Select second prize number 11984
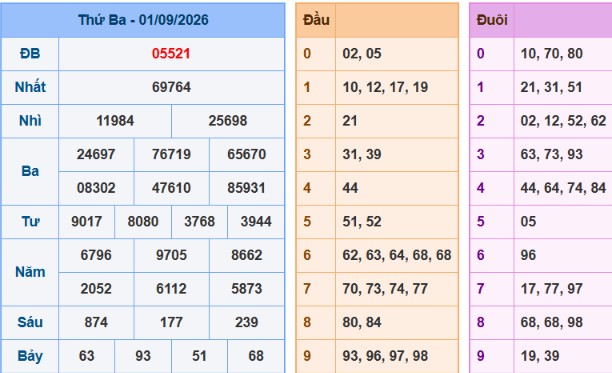This screenshot has height=373, width=612. tap(115, 121)
